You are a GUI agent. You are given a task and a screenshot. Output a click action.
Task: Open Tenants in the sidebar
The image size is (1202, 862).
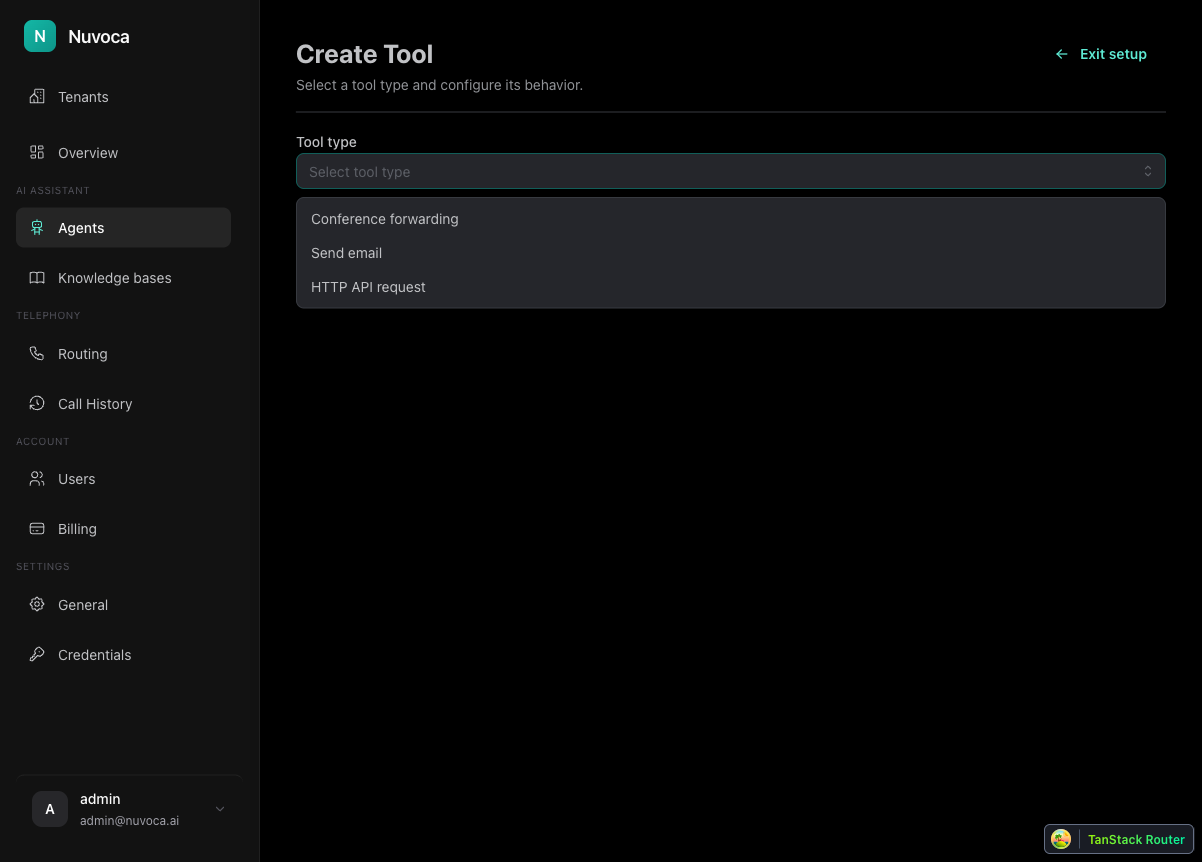coord(123,97)
